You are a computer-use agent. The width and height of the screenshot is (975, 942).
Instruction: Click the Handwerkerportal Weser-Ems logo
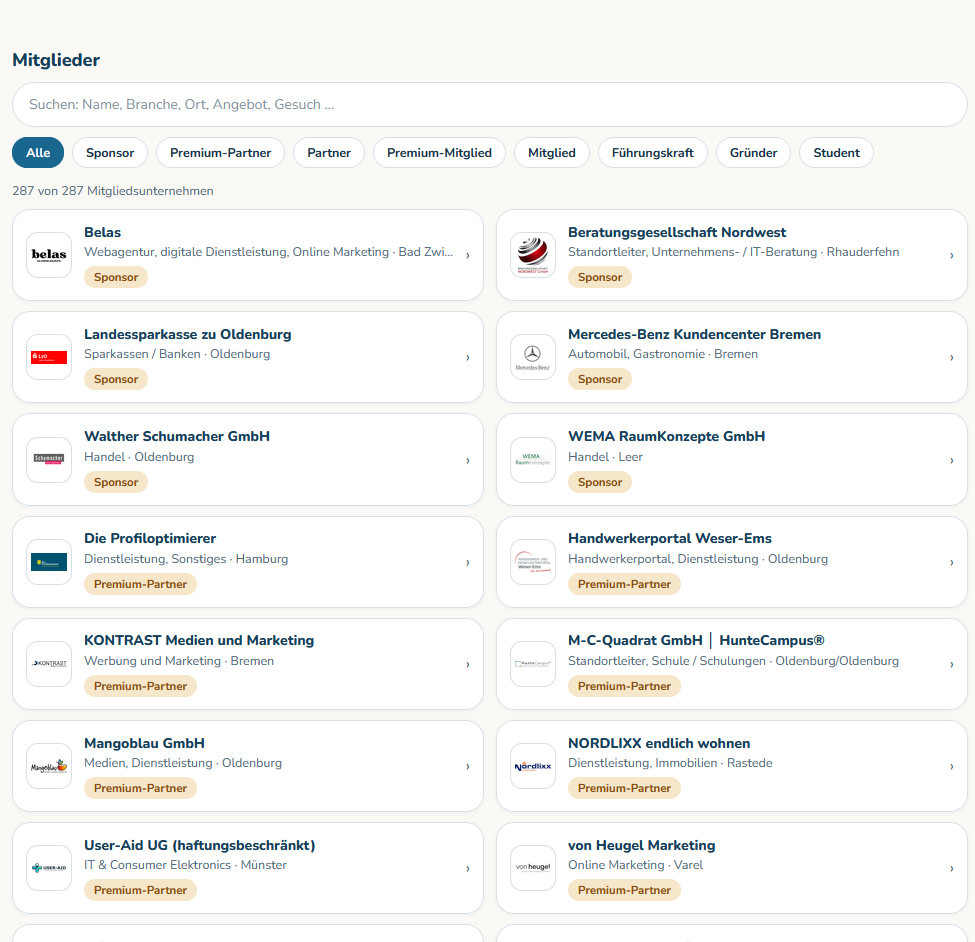pyautogui.click(x=533, y=562)
